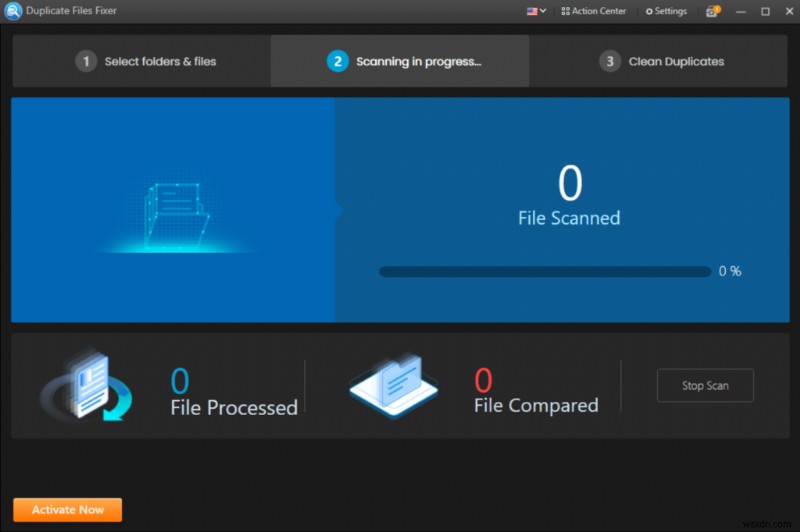Click the File Processed label
800x532 pixels.
pyautogui.click(x=234, y=408)
